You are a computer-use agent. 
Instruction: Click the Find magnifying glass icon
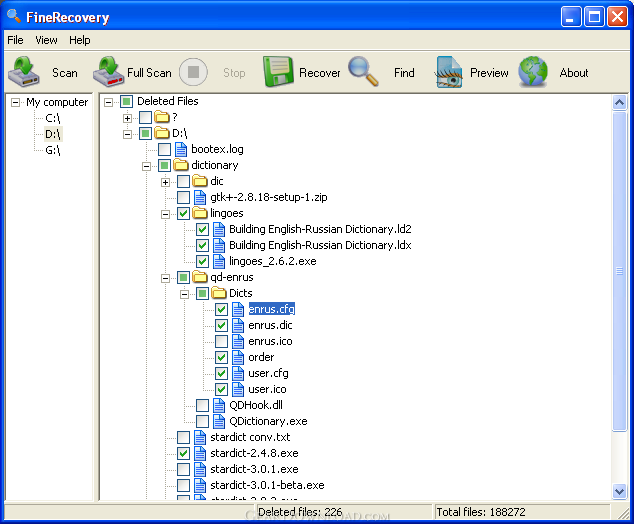click(x=363, y=72)
